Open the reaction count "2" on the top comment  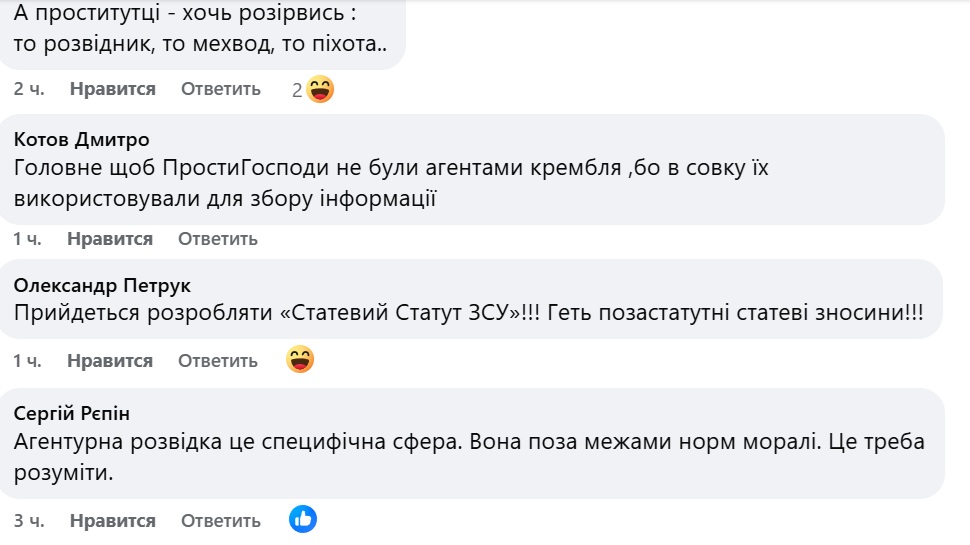[297, 90]
